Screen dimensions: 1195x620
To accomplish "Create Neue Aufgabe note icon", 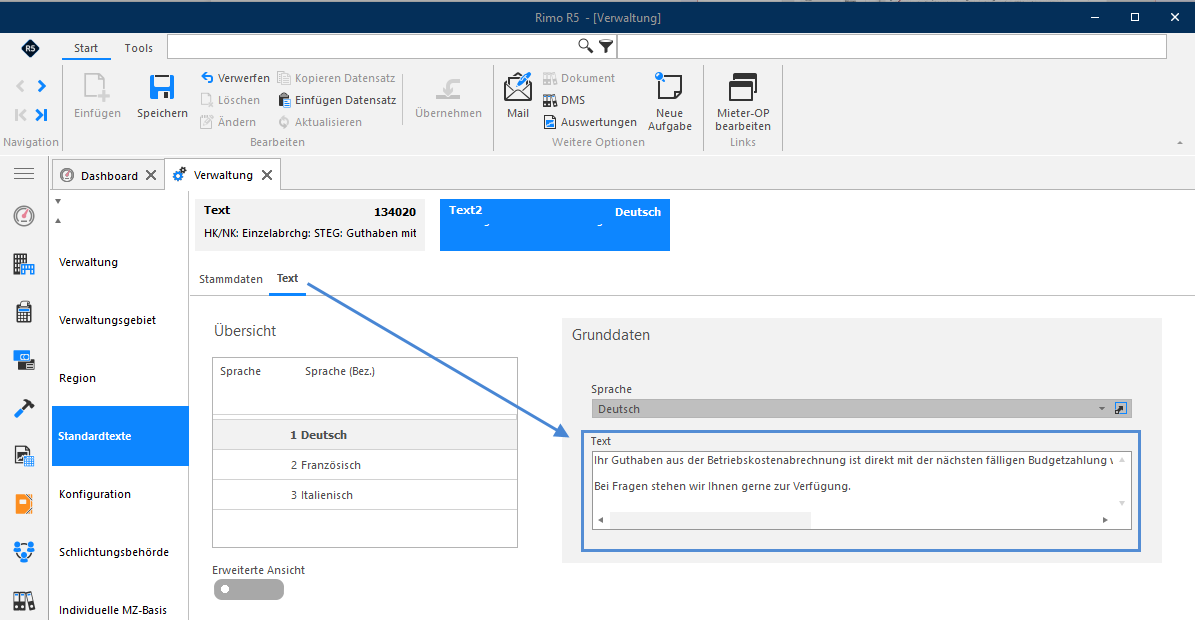I will pos(669,86).
